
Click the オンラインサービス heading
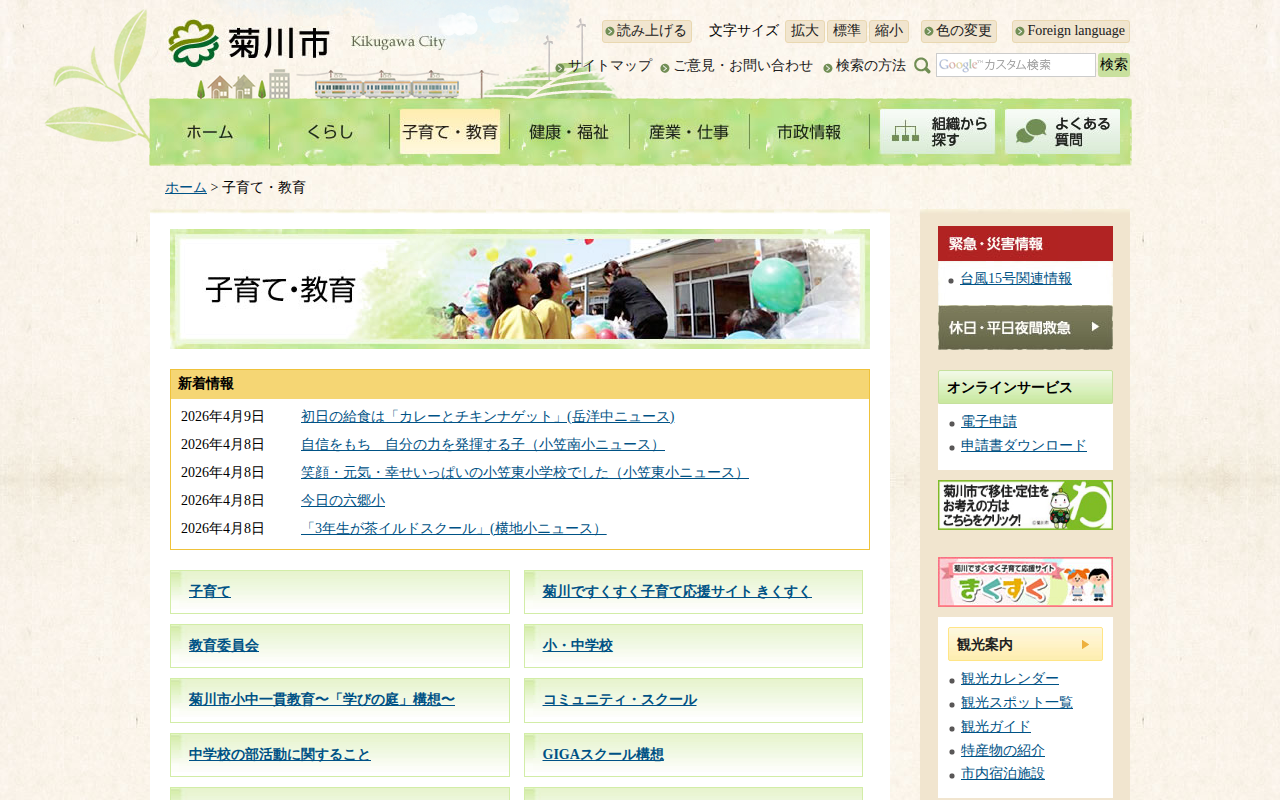[x=1025, y=387]
